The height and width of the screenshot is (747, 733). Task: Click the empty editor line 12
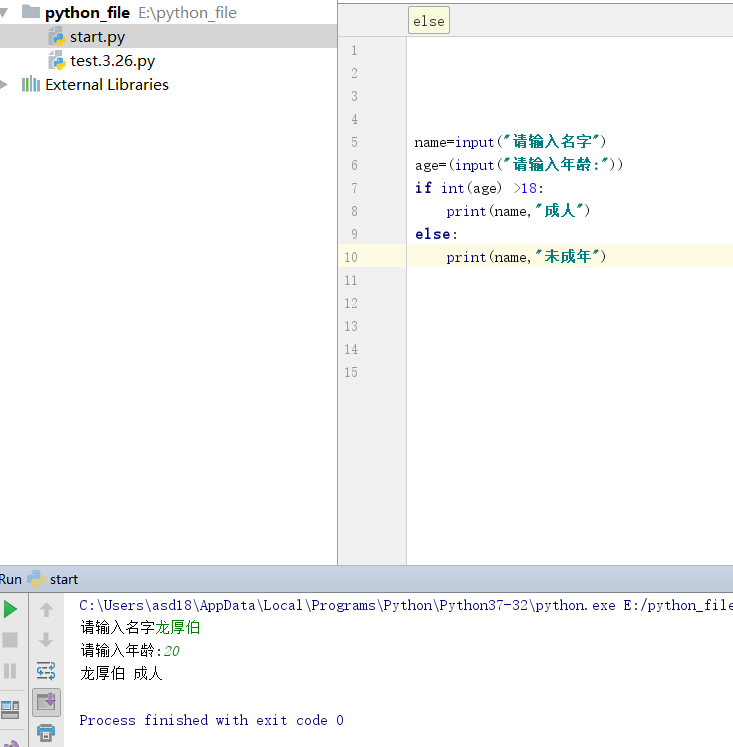[570, 303]
